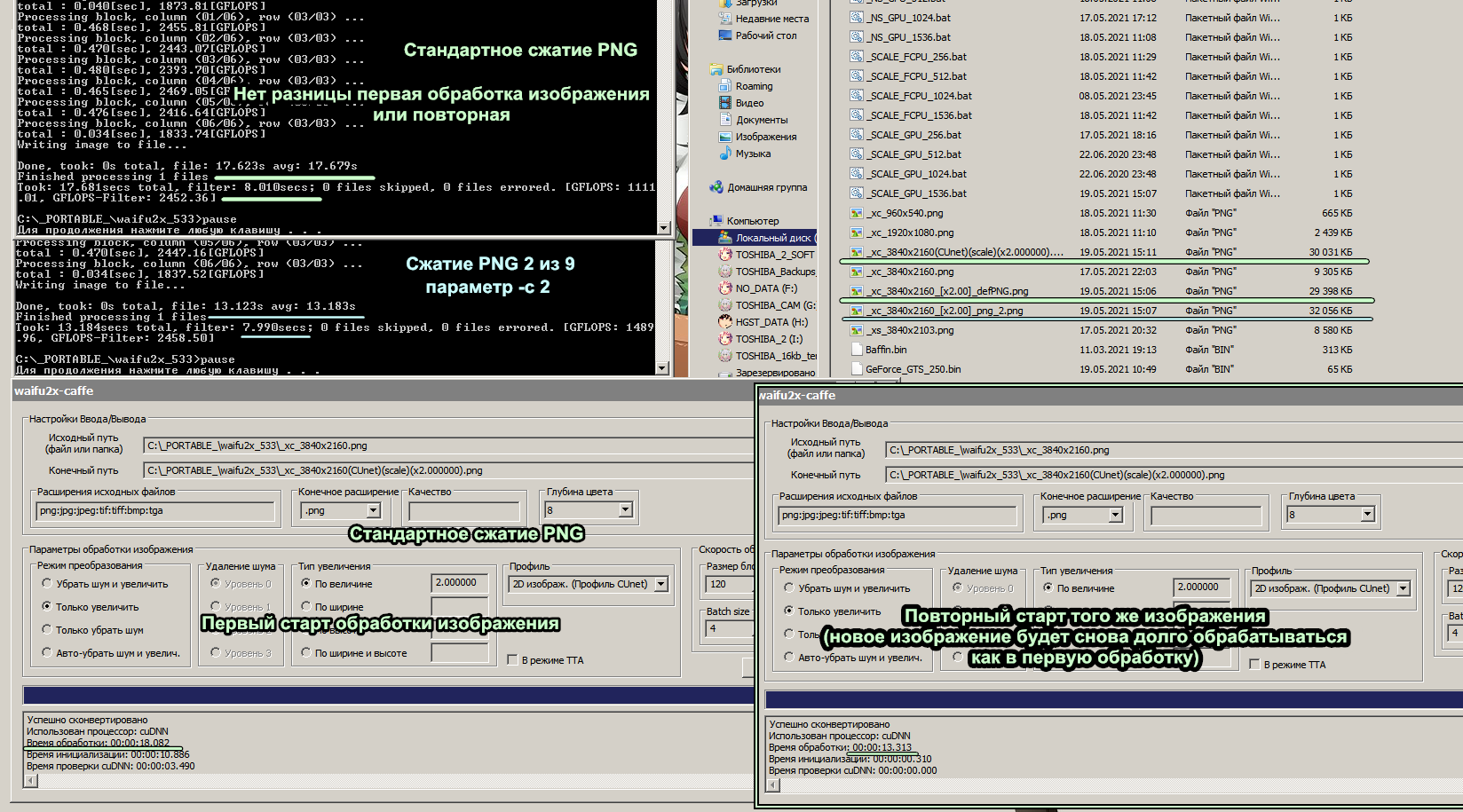1463x812 pixels.
Task: Click the _xc_960x540.png file icon
Action: (x=857, y=213)
